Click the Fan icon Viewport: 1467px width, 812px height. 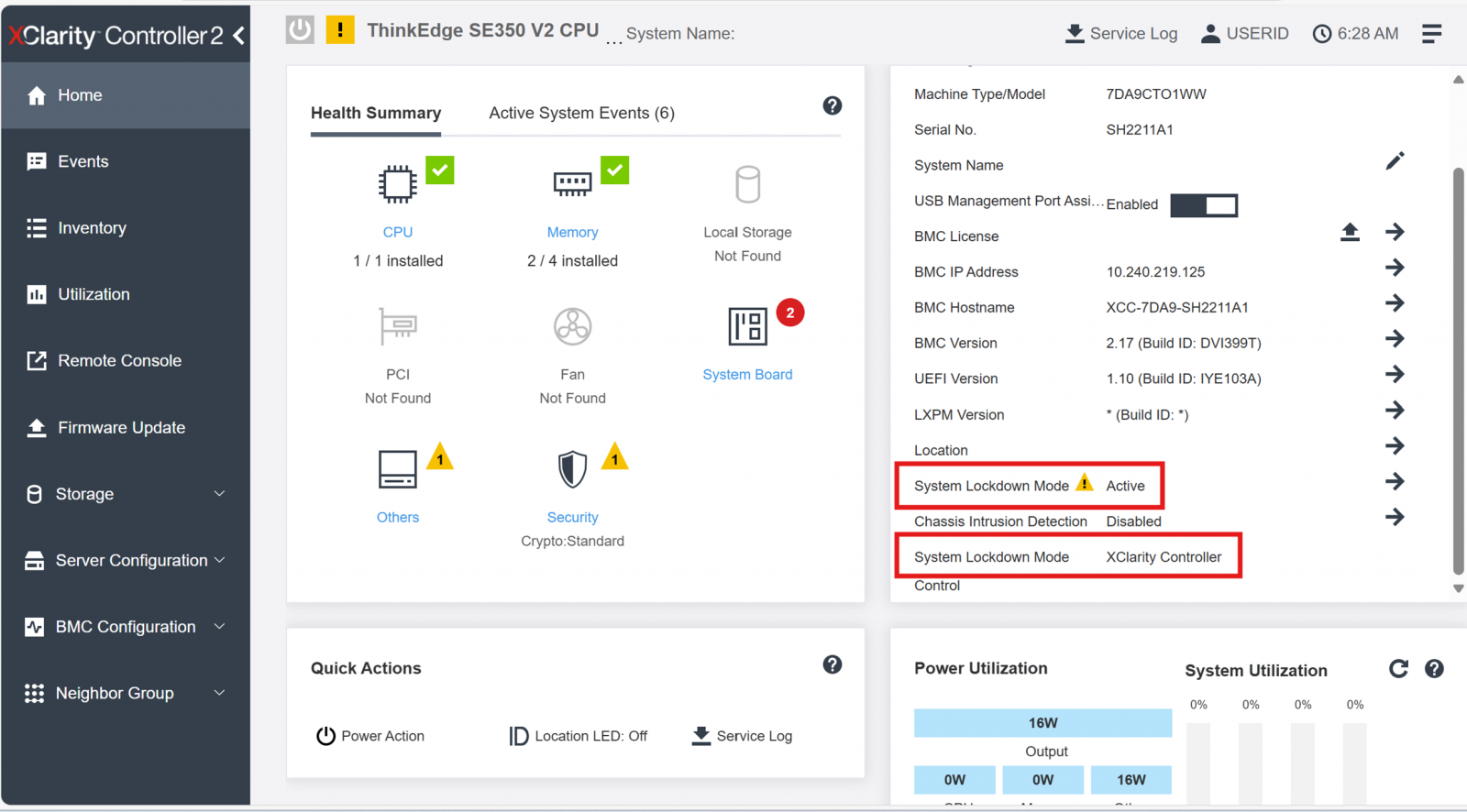point(572,326)
